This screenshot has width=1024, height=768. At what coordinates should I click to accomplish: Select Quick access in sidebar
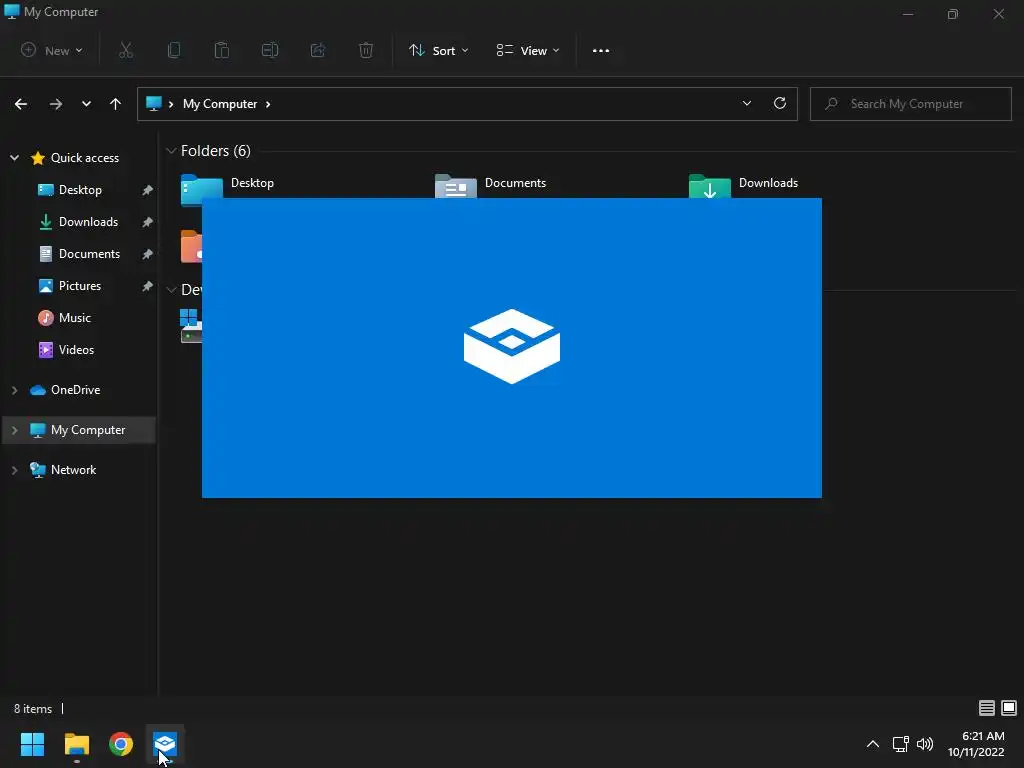coord(85,158)
